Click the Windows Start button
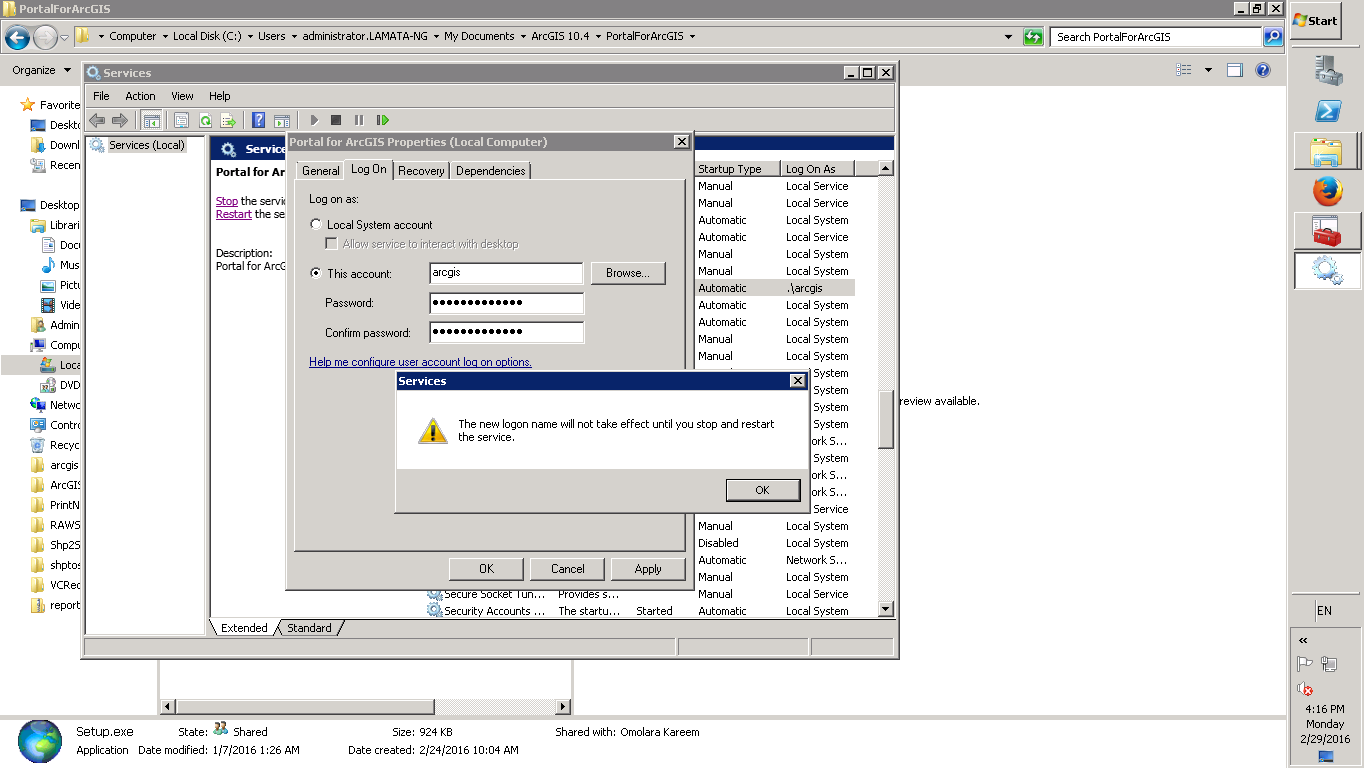 pos(1315,20)
